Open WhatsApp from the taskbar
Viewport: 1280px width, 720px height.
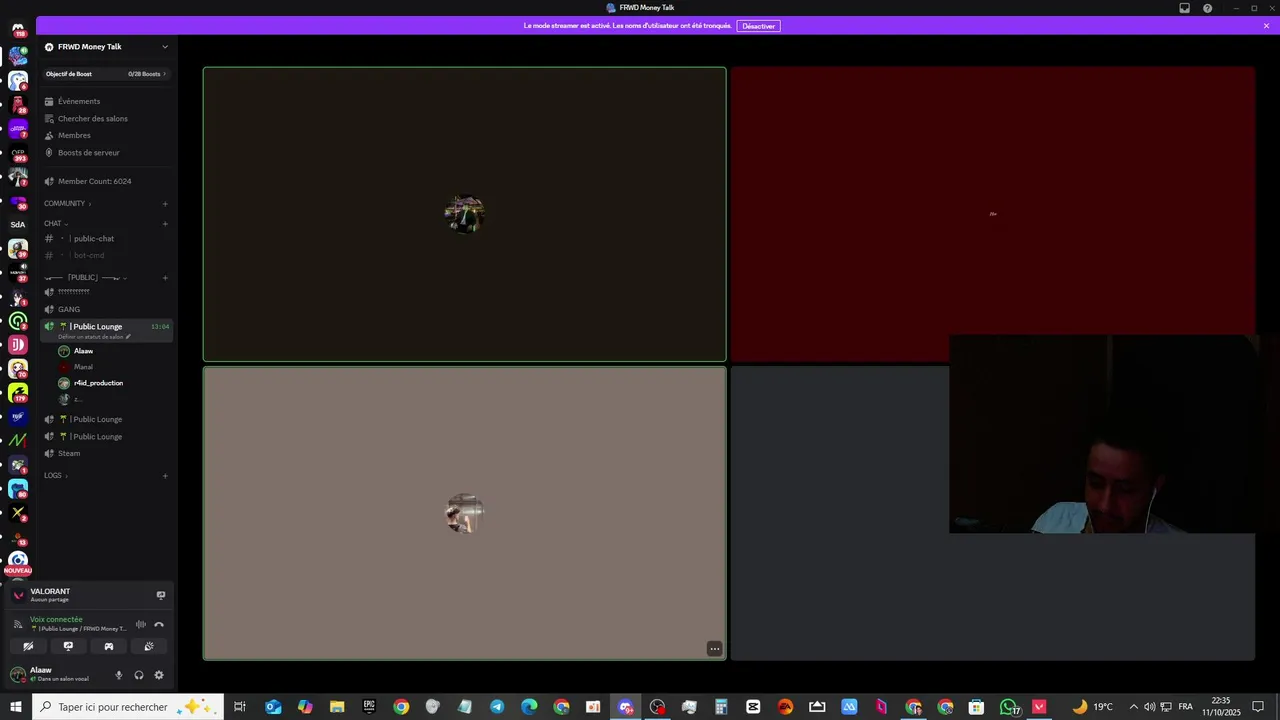1009,707
